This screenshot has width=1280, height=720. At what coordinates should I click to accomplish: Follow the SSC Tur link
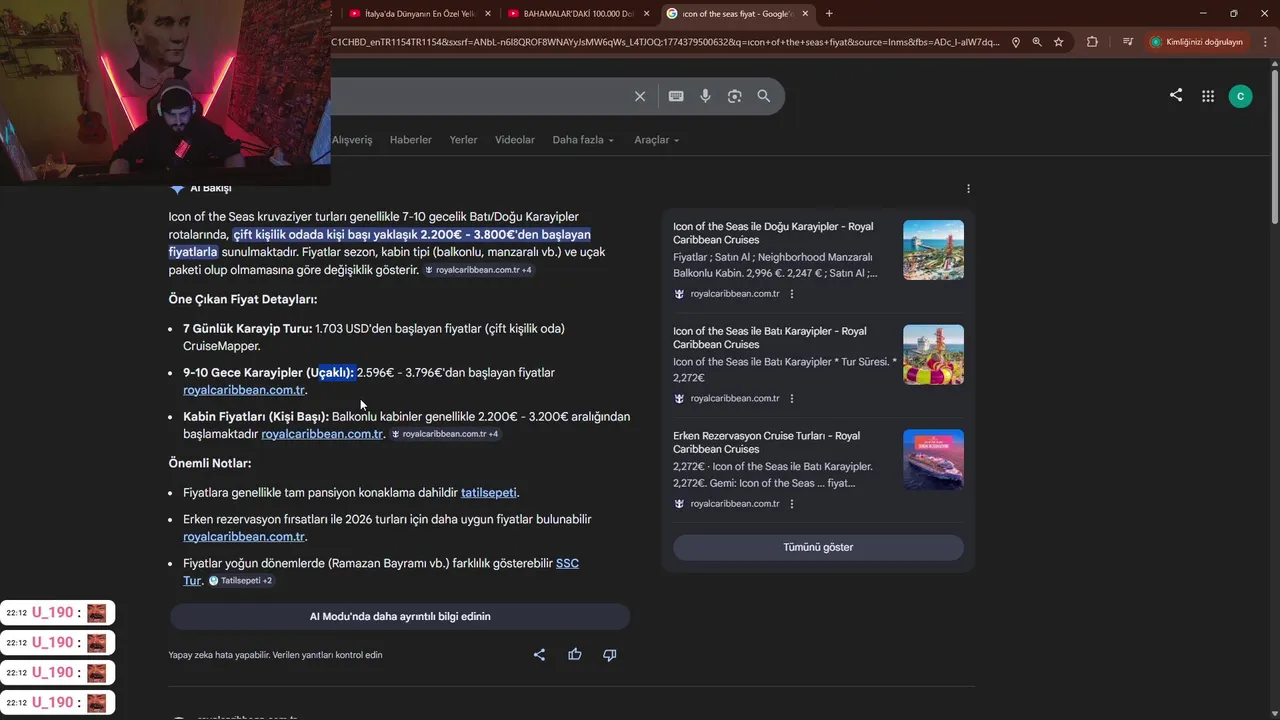tap(567, 563)
